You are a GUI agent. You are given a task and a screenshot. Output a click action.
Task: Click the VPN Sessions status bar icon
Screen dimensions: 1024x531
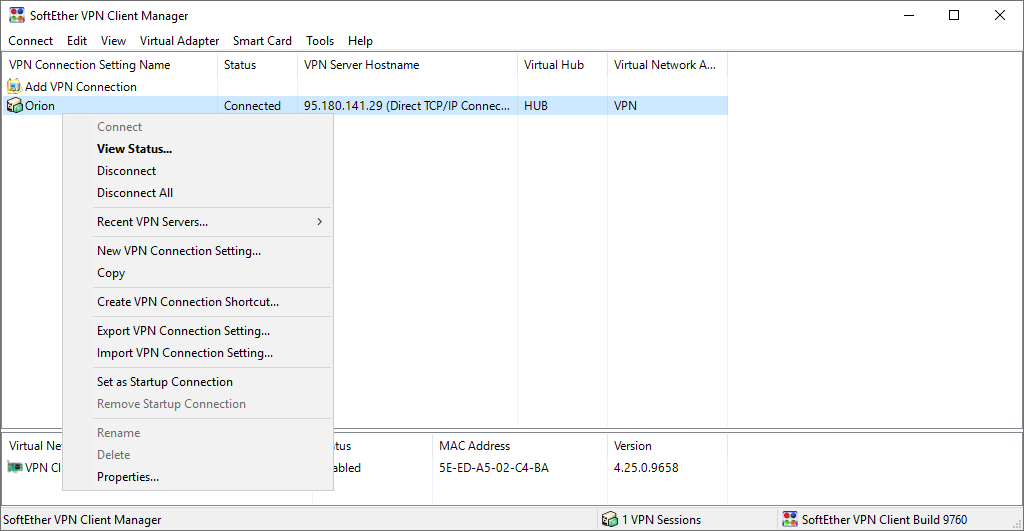[x=609, y=519]
